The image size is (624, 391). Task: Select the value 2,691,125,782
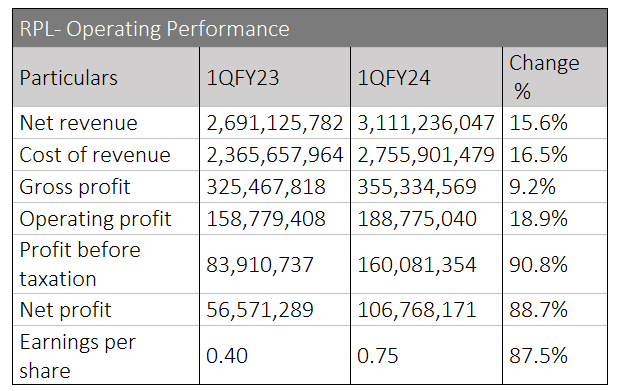(x=275, y=123)
